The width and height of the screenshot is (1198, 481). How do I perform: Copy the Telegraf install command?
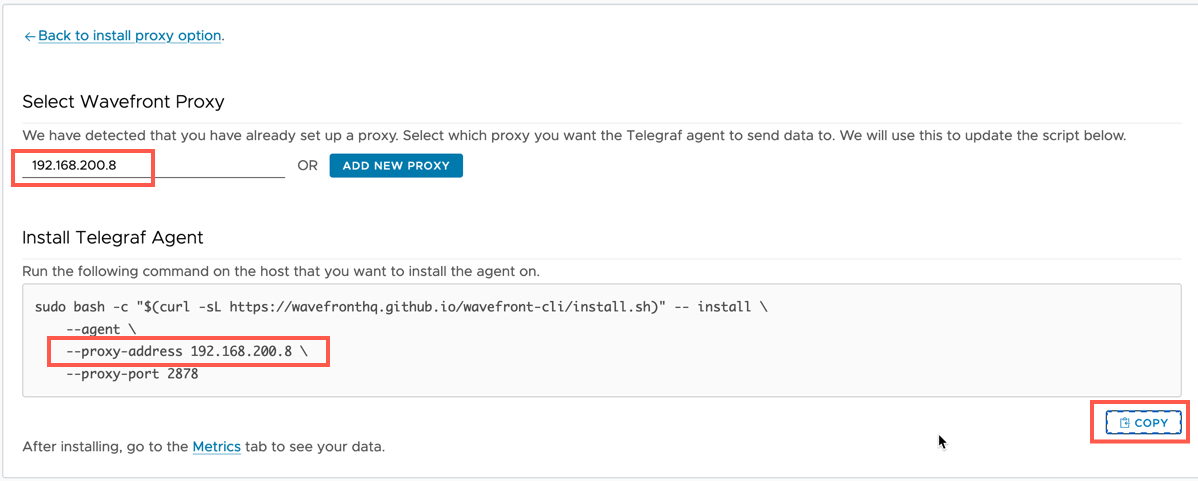click(1144, 423)
